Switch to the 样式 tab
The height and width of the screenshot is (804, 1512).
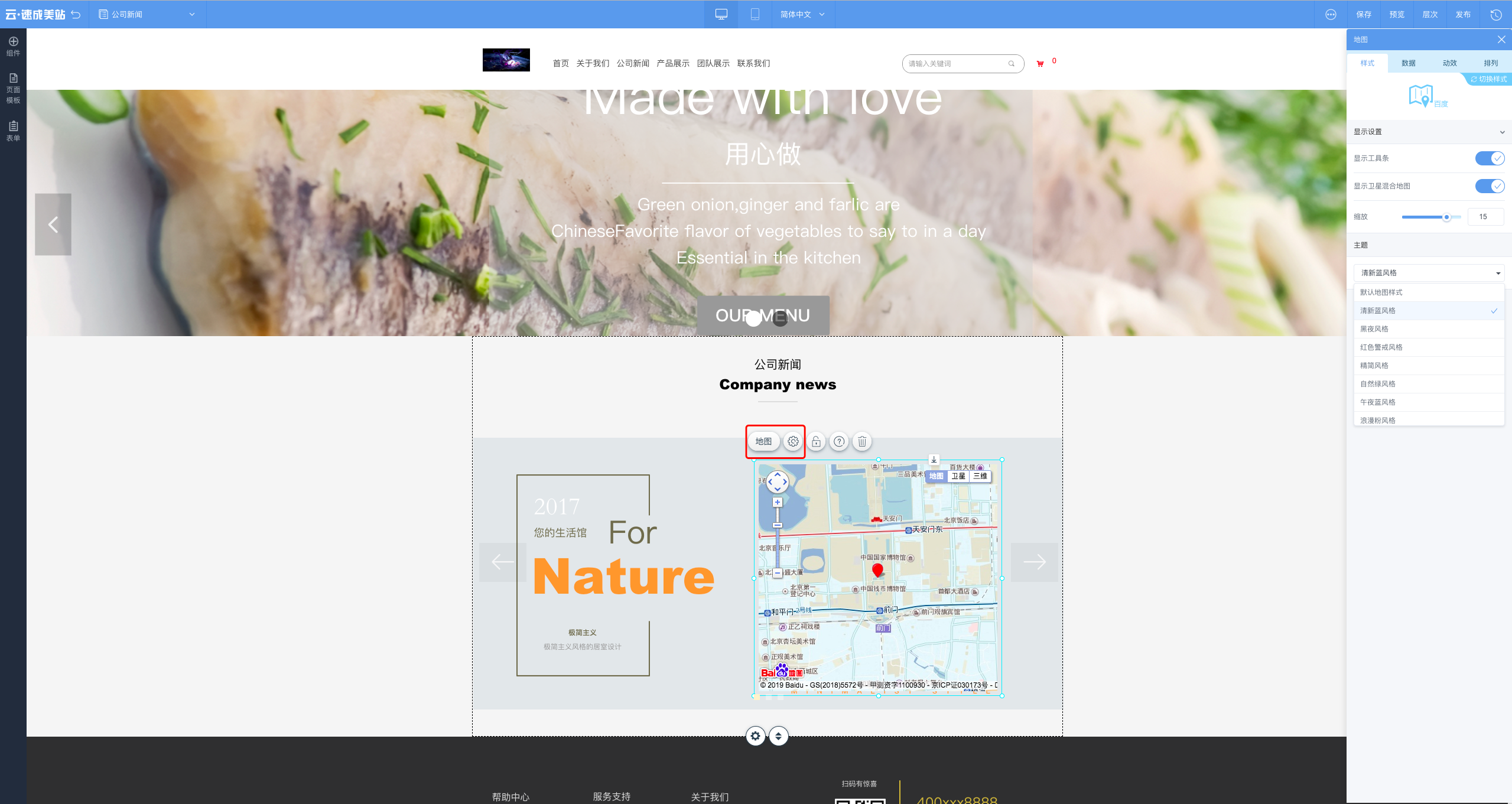tap(1367, 63)
